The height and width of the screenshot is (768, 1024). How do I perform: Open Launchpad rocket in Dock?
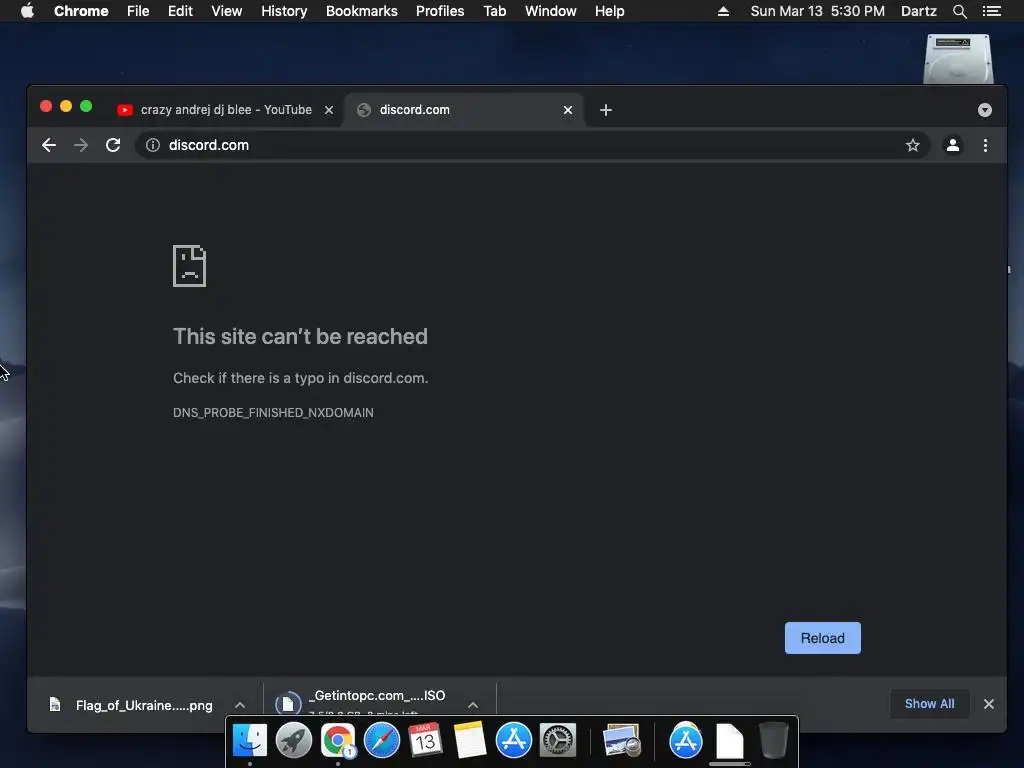(x=293, y=741)
